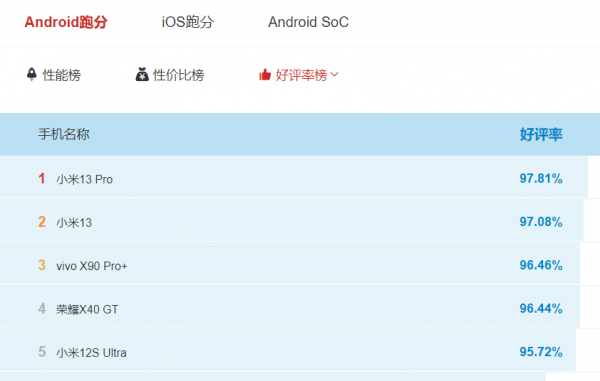Click the 96.44% rating value
This screenshot has width=600, height=381.
(541, 308)
